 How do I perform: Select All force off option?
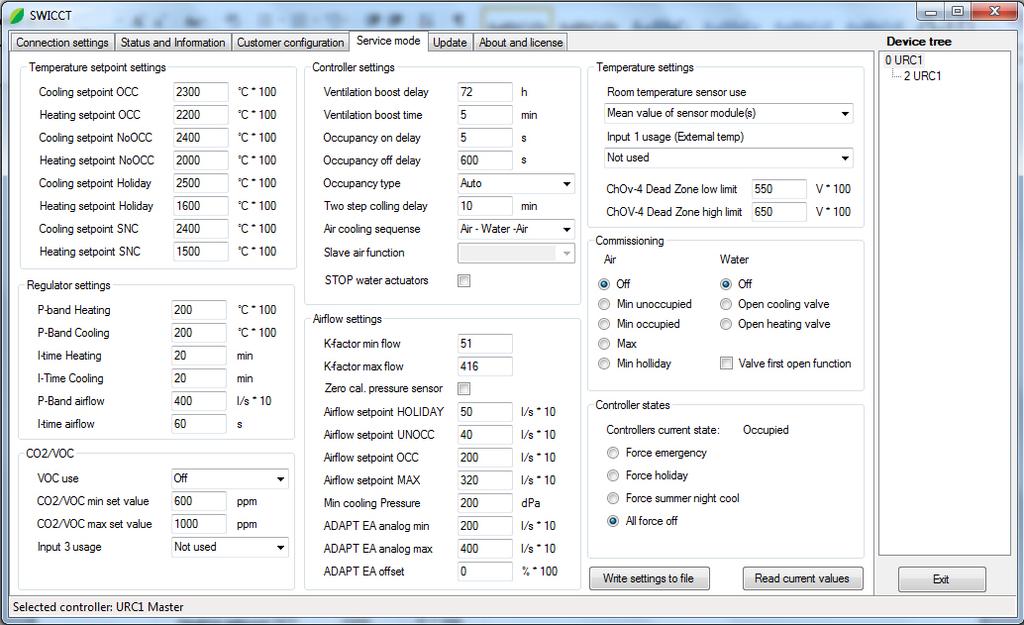[613, 521]
